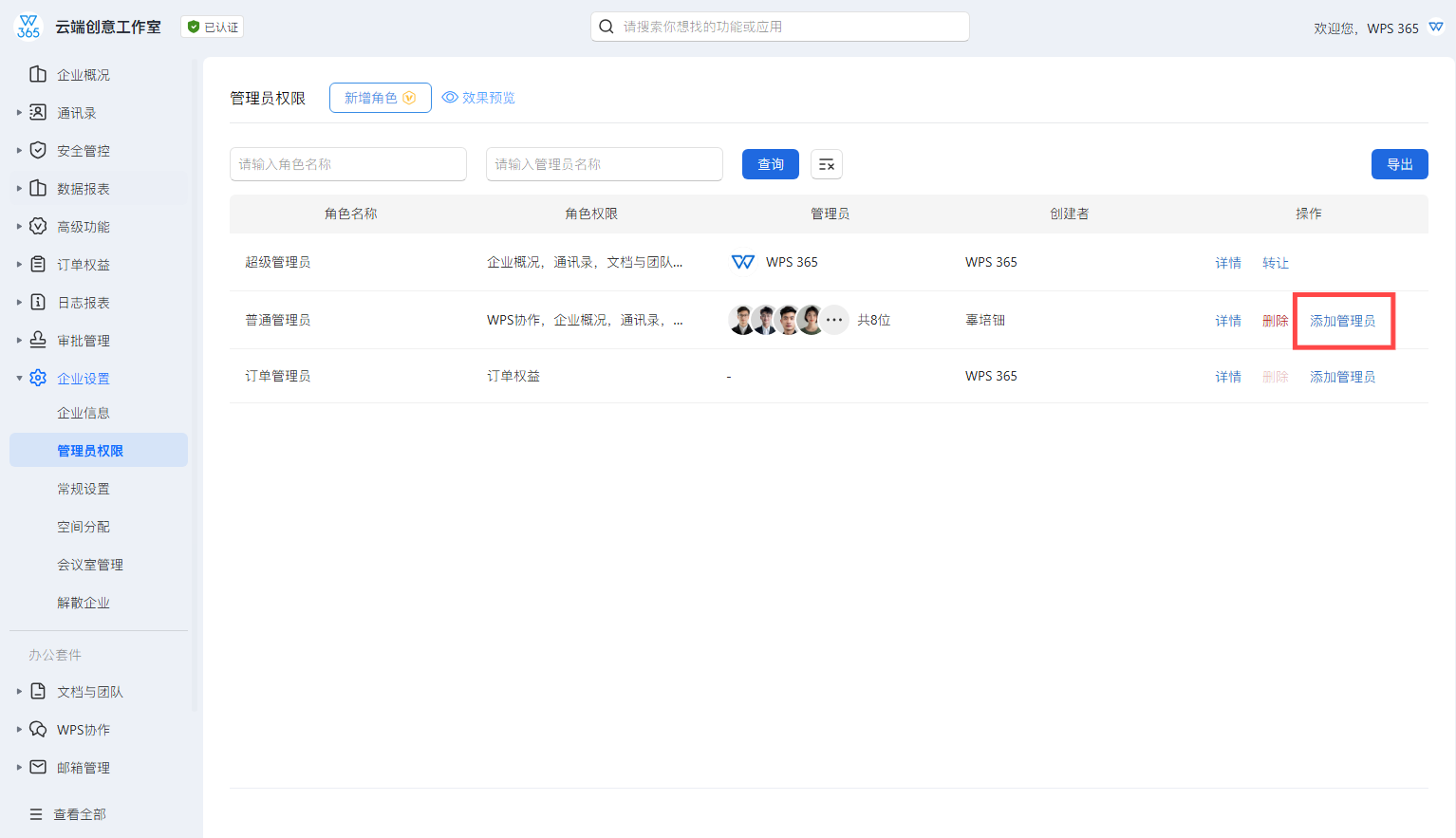Screen dimensions: 1456x838
Task: Click the 企业设置 gear icon
Action: click(38, 378)
